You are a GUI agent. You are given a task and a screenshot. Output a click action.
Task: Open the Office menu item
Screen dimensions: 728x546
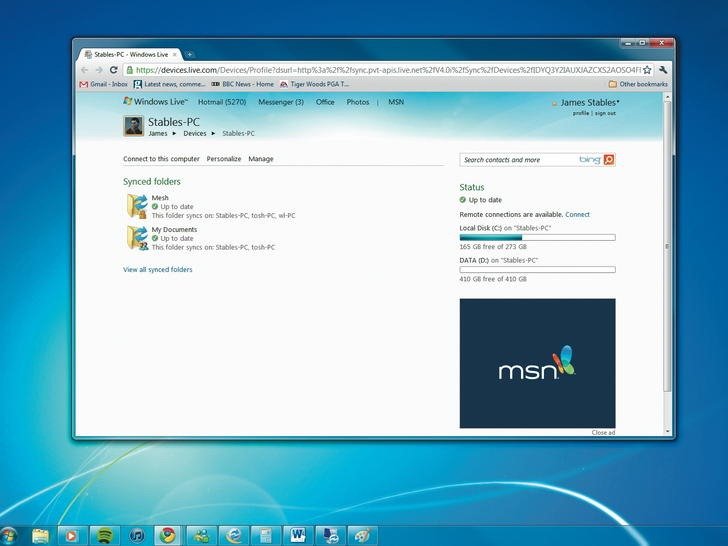pos(325,102)
